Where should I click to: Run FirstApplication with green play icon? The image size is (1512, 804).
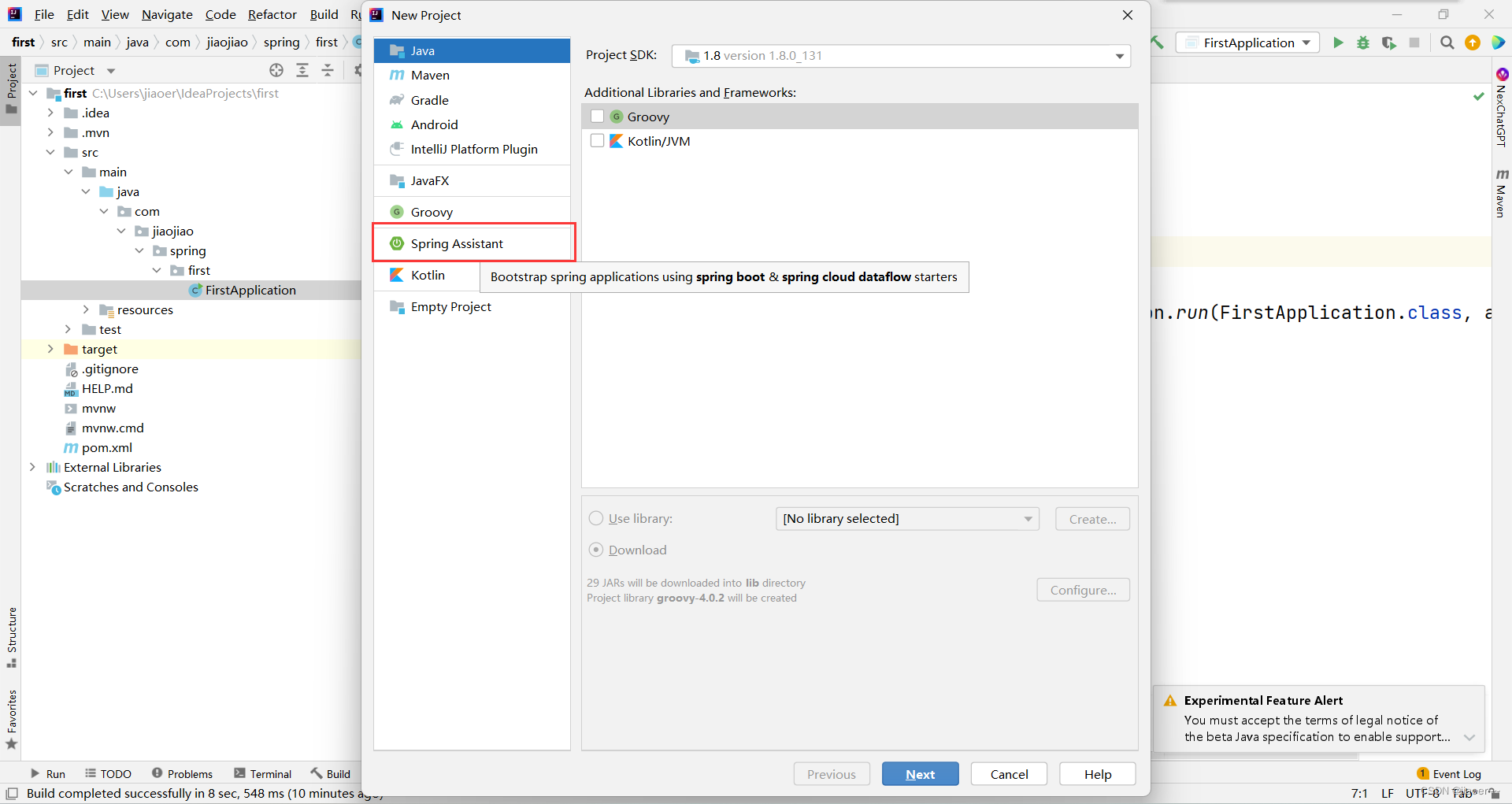click(1338, 43)
